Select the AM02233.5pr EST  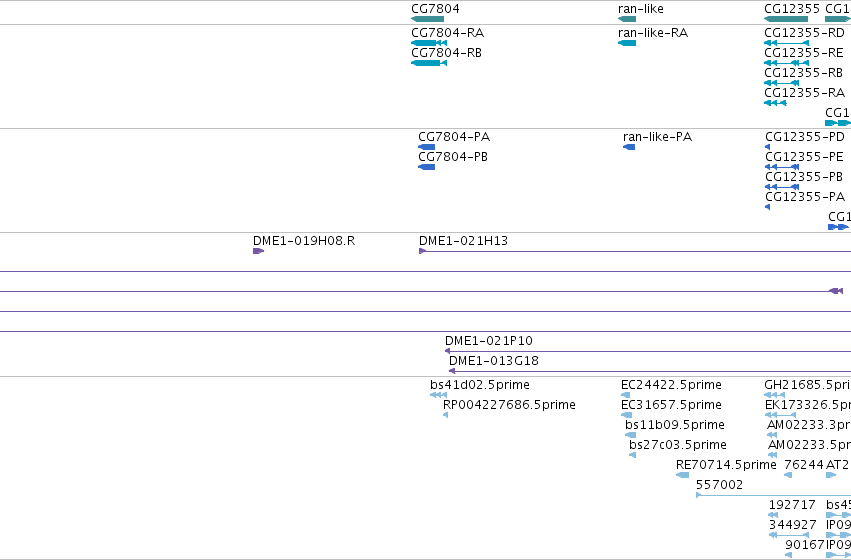point(772,455)
